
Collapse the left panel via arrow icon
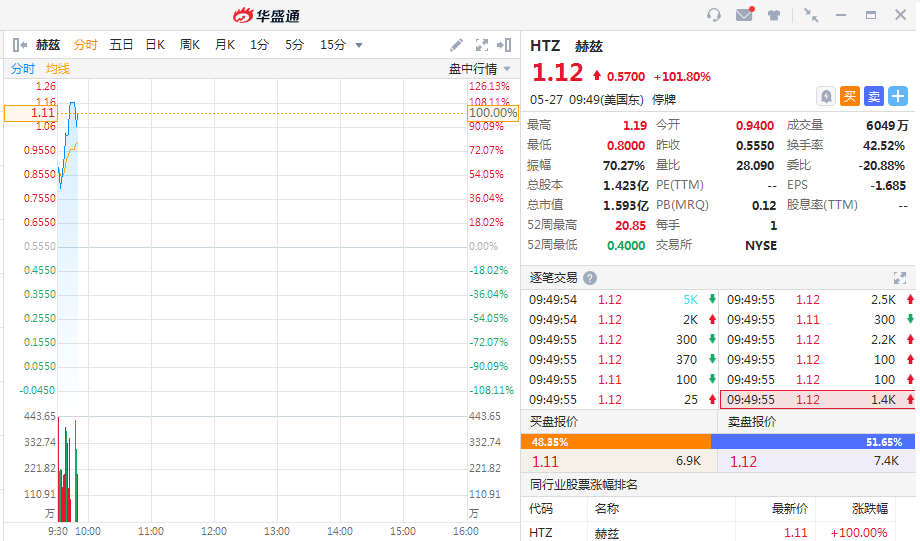pyautogui.click(x=19, y=45)
